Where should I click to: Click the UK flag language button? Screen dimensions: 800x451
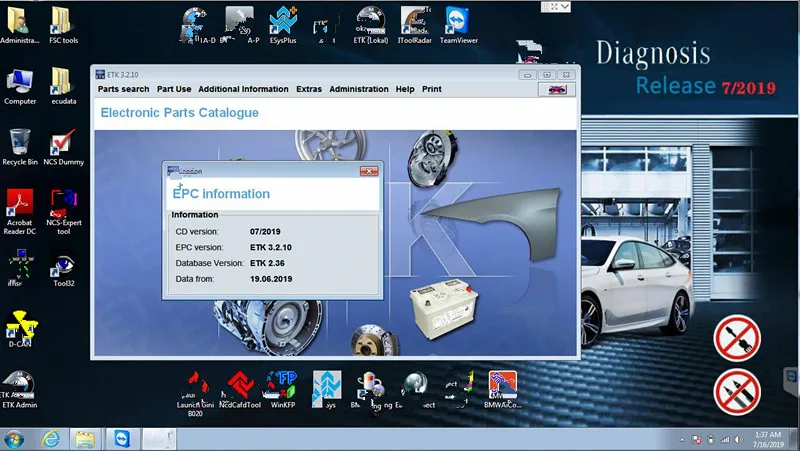click(557, 89)
